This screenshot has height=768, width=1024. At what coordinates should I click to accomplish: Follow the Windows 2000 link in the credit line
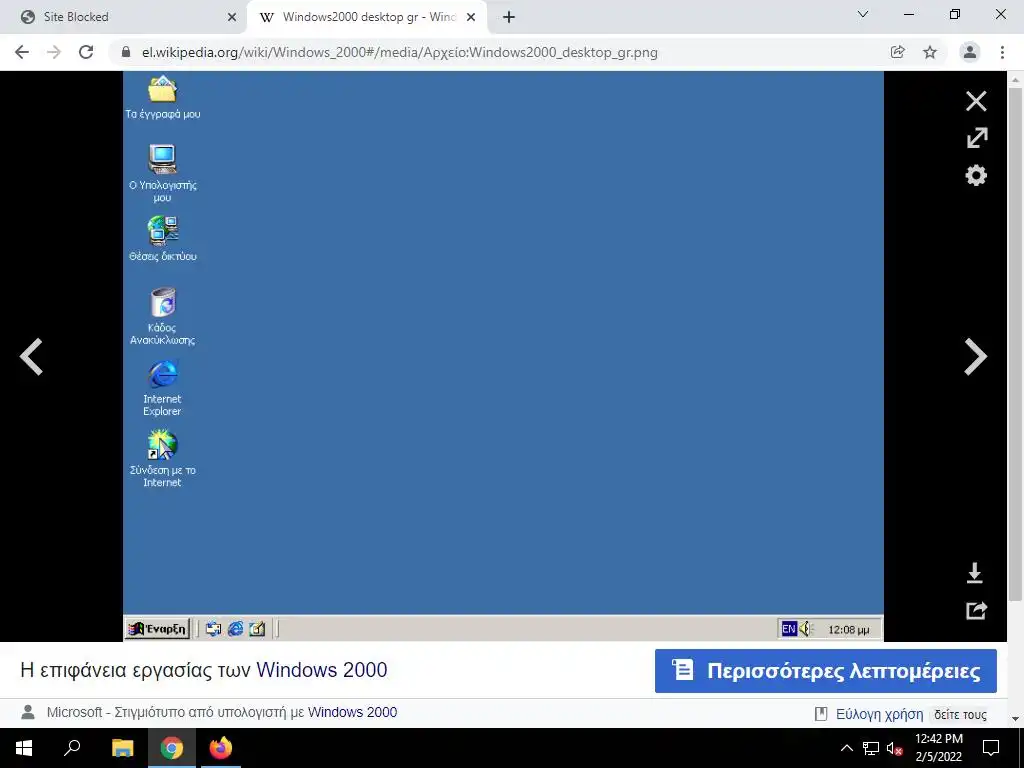(x=352, y=712)
